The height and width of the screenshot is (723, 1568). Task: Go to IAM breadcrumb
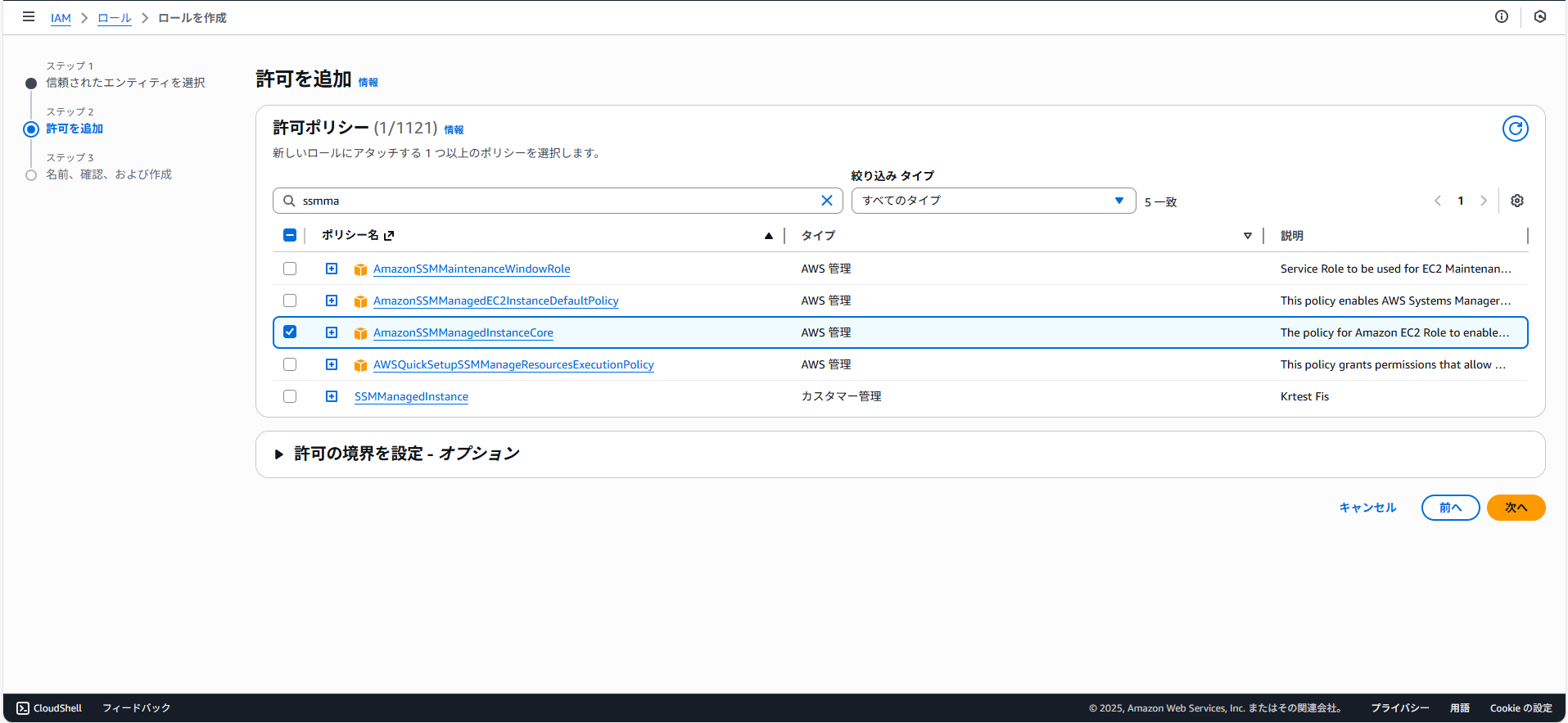pyautogui.click(x=61, y=18)
